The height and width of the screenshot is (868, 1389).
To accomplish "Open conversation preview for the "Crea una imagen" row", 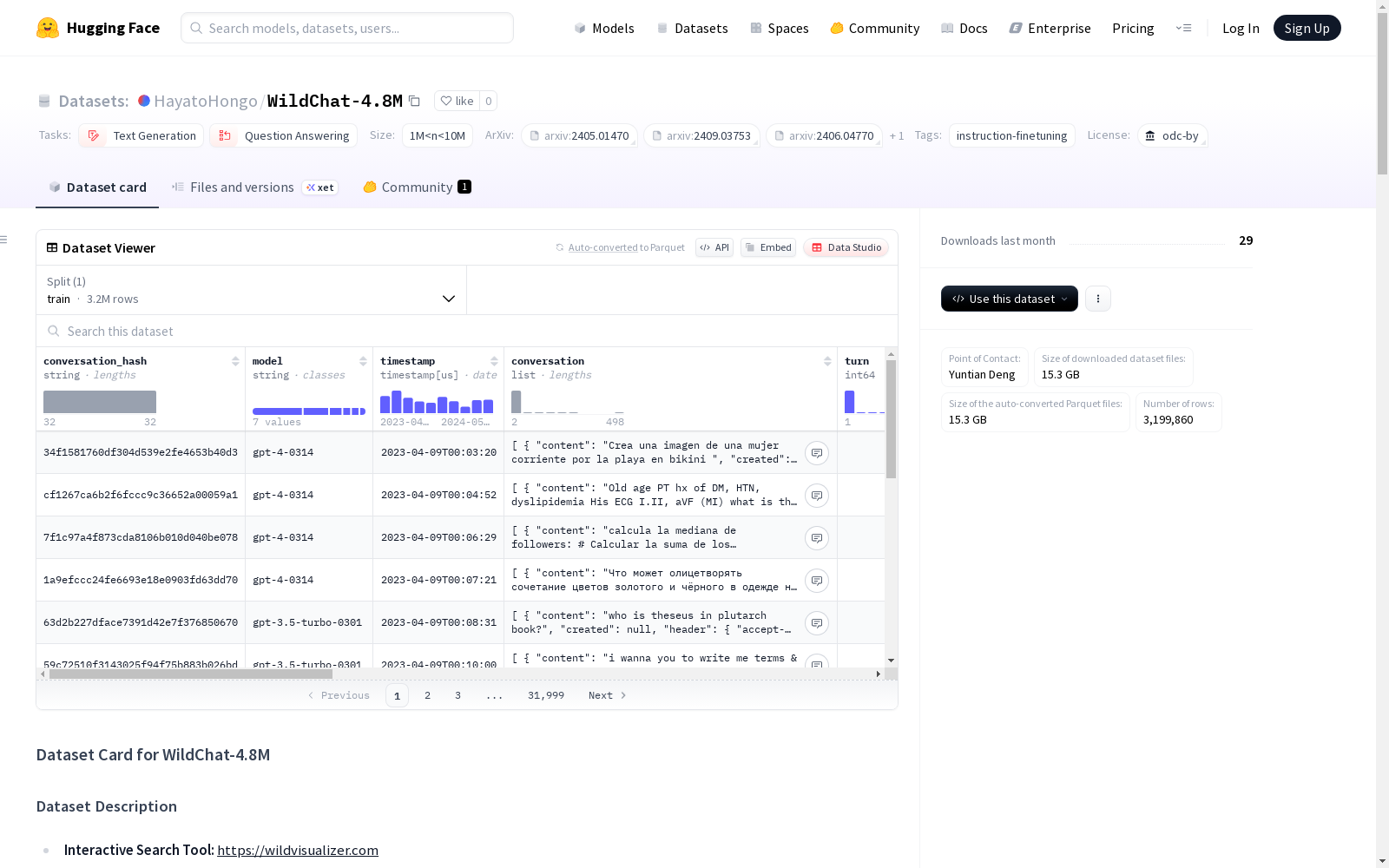I will point(817,453).
